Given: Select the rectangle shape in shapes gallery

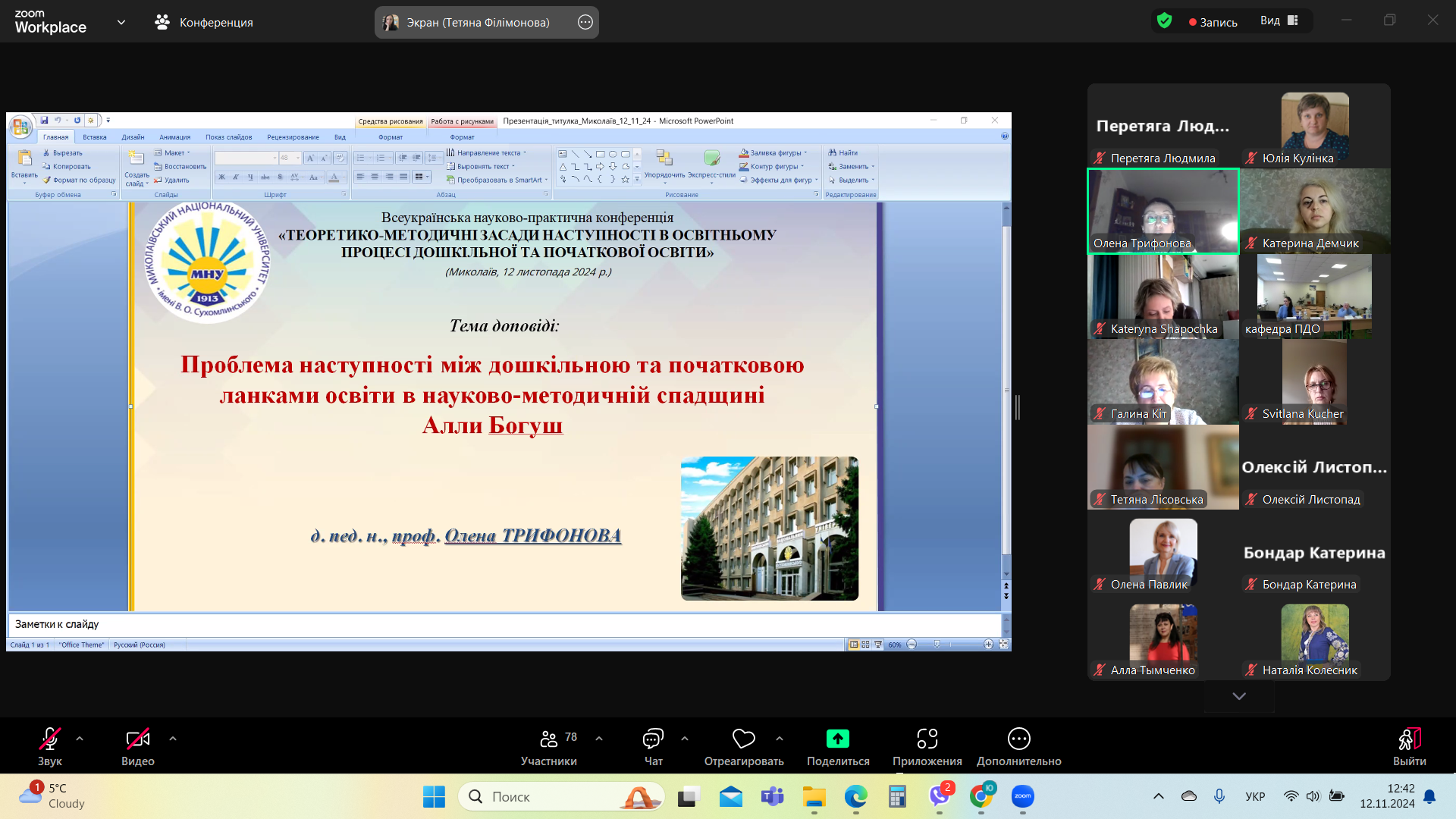Looking at the screenshot, I should (x=600, y=154).
